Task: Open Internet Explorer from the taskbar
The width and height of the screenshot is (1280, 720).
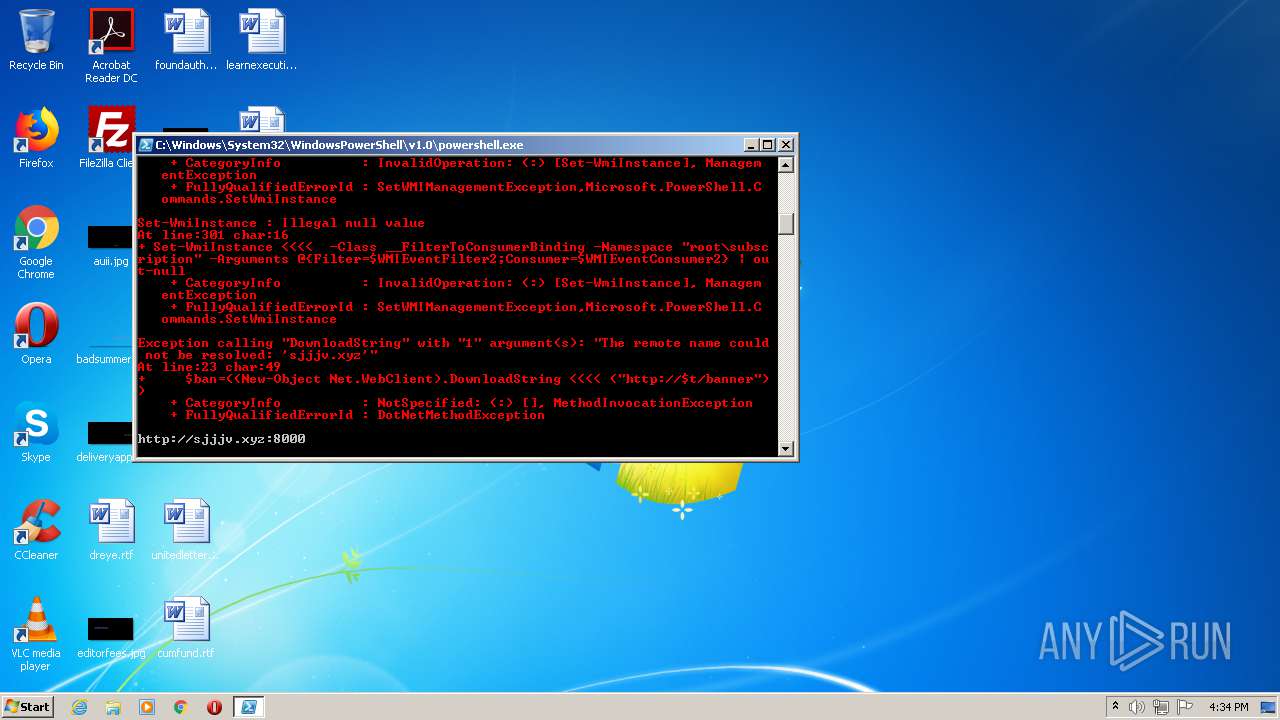Action: point(79,707)
